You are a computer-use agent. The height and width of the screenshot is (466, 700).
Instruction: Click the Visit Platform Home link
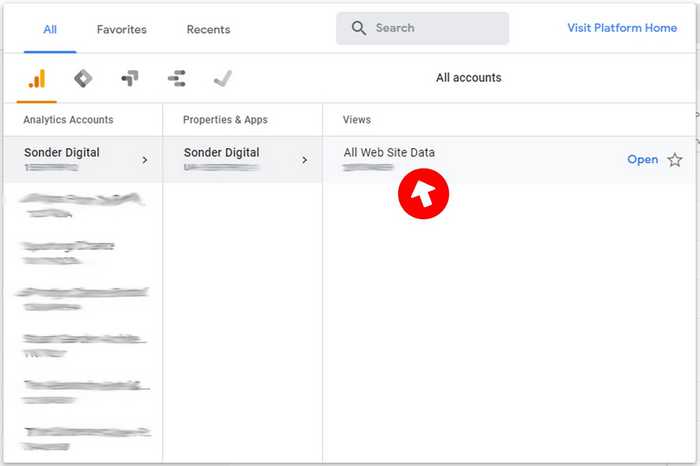point(622,28)
